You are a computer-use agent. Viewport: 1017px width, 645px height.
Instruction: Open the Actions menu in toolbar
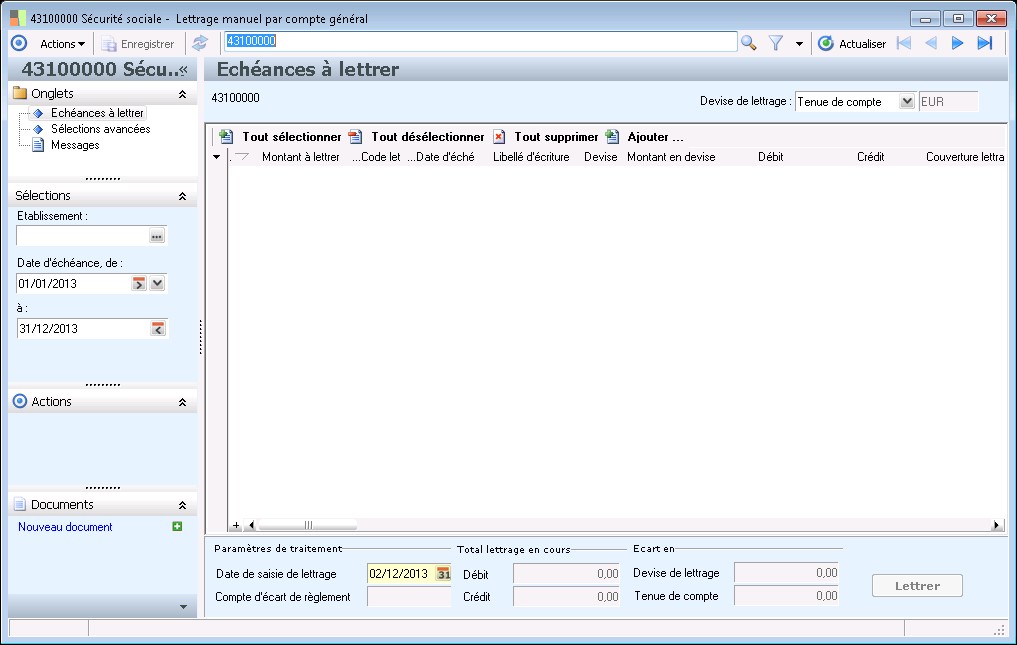click(x=62, y=44)
